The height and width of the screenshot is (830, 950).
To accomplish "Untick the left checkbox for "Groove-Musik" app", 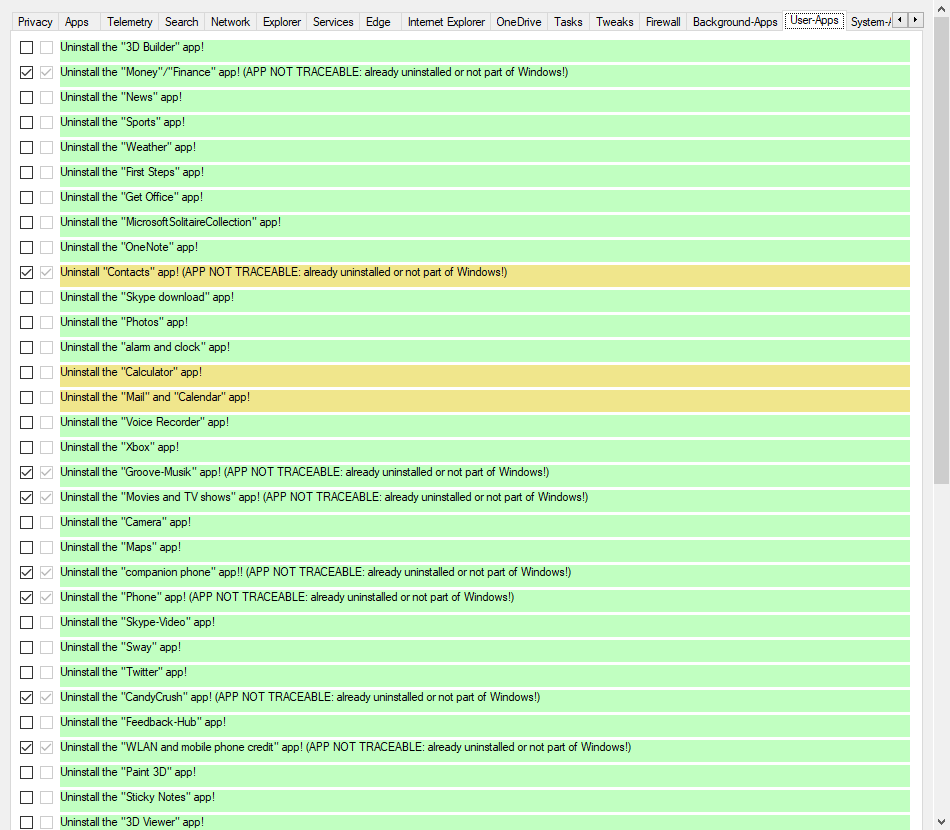I will 27,473.
